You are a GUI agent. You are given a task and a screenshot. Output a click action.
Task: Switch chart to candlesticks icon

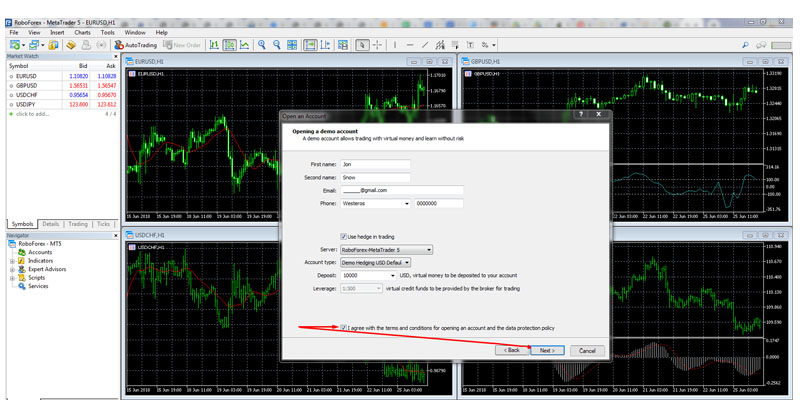pos(230,45)
